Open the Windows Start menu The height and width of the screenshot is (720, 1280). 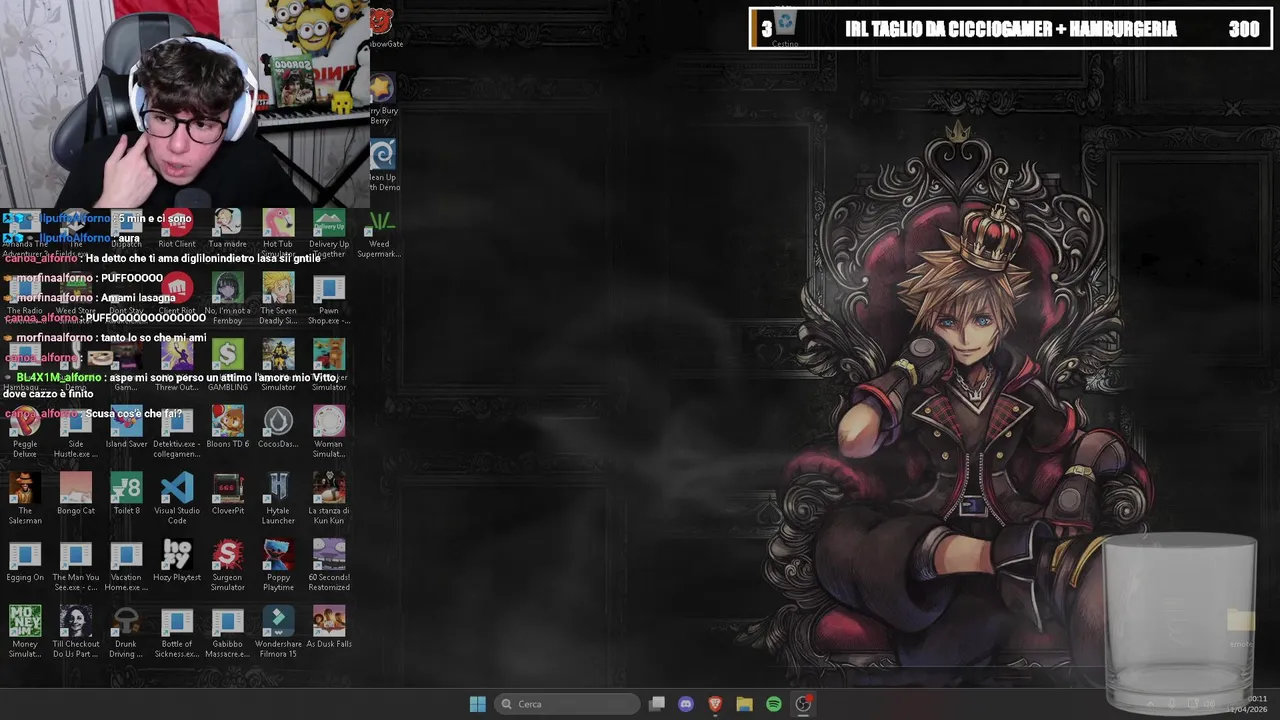click(478, 704)
